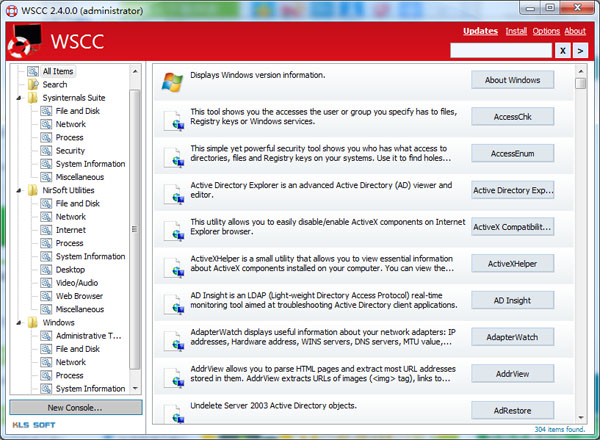
Task: Launch the AddrView button
Action: 512,374
